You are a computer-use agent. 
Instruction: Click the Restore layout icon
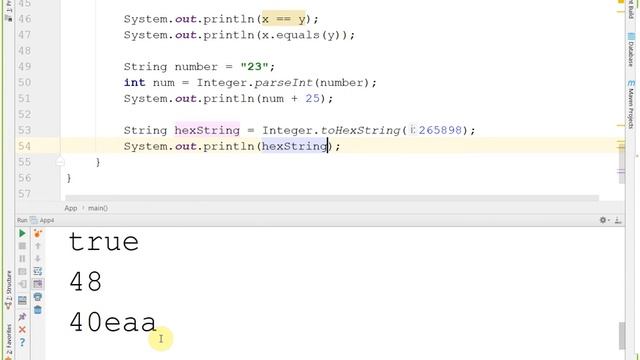(22, 301)
